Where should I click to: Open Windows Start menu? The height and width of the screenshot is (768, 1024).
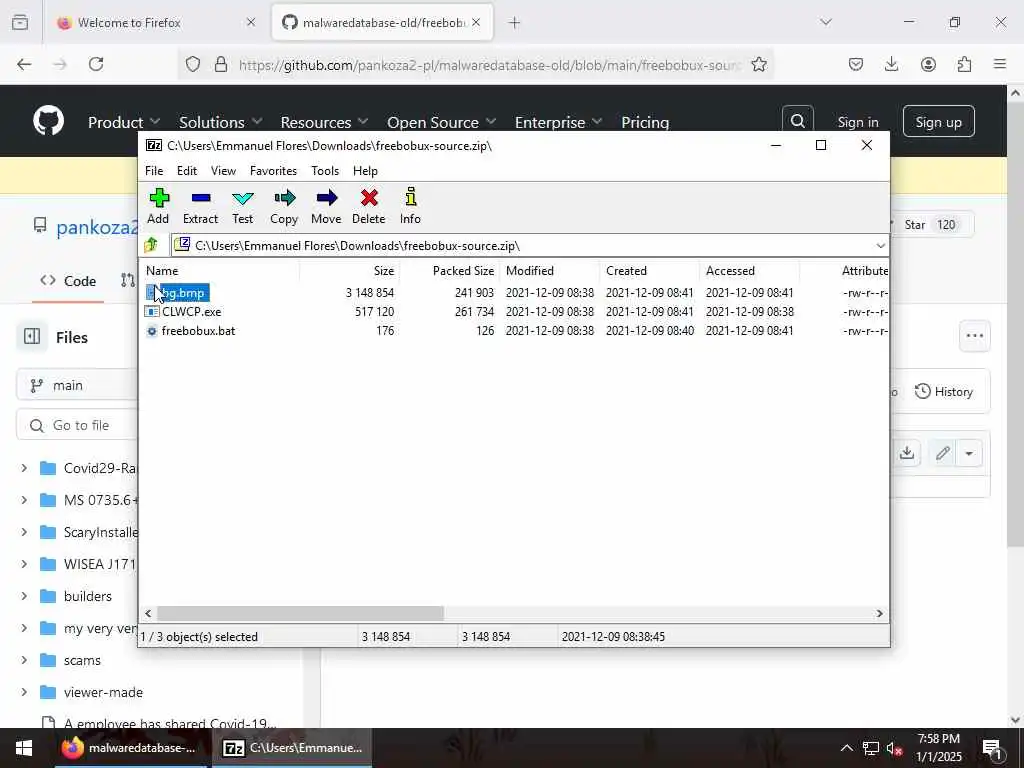click(x=24, y=748)
